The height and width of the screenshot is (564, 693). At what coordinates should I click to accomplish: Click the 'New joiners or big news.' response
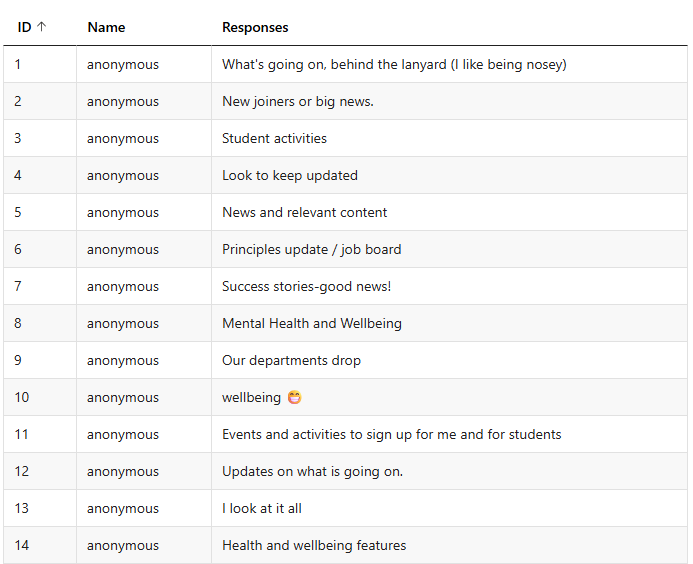tap(297, 101)
